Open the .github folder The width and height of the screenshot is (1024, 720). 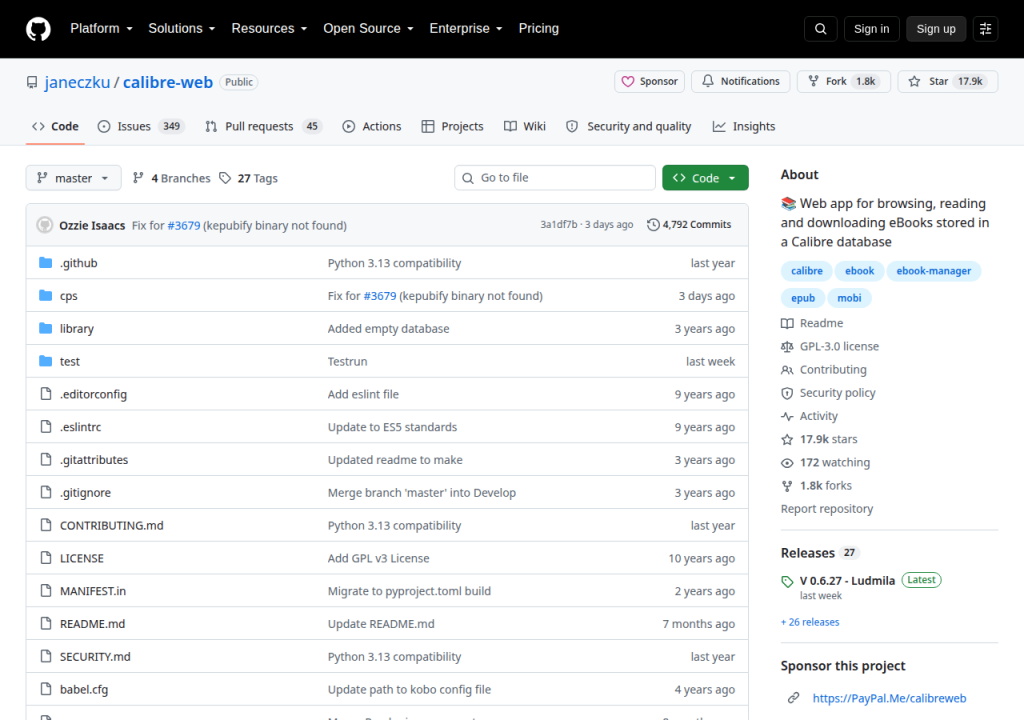(x=78, y=263)
